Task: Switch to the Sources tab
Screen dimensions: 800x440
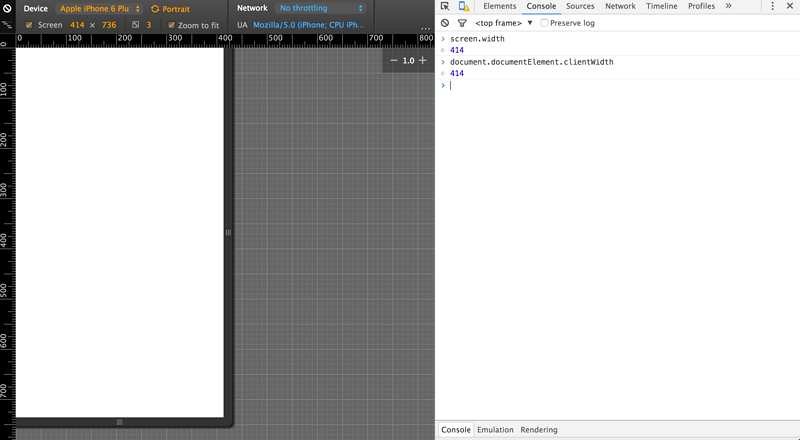Action: [x=580, y=6]
